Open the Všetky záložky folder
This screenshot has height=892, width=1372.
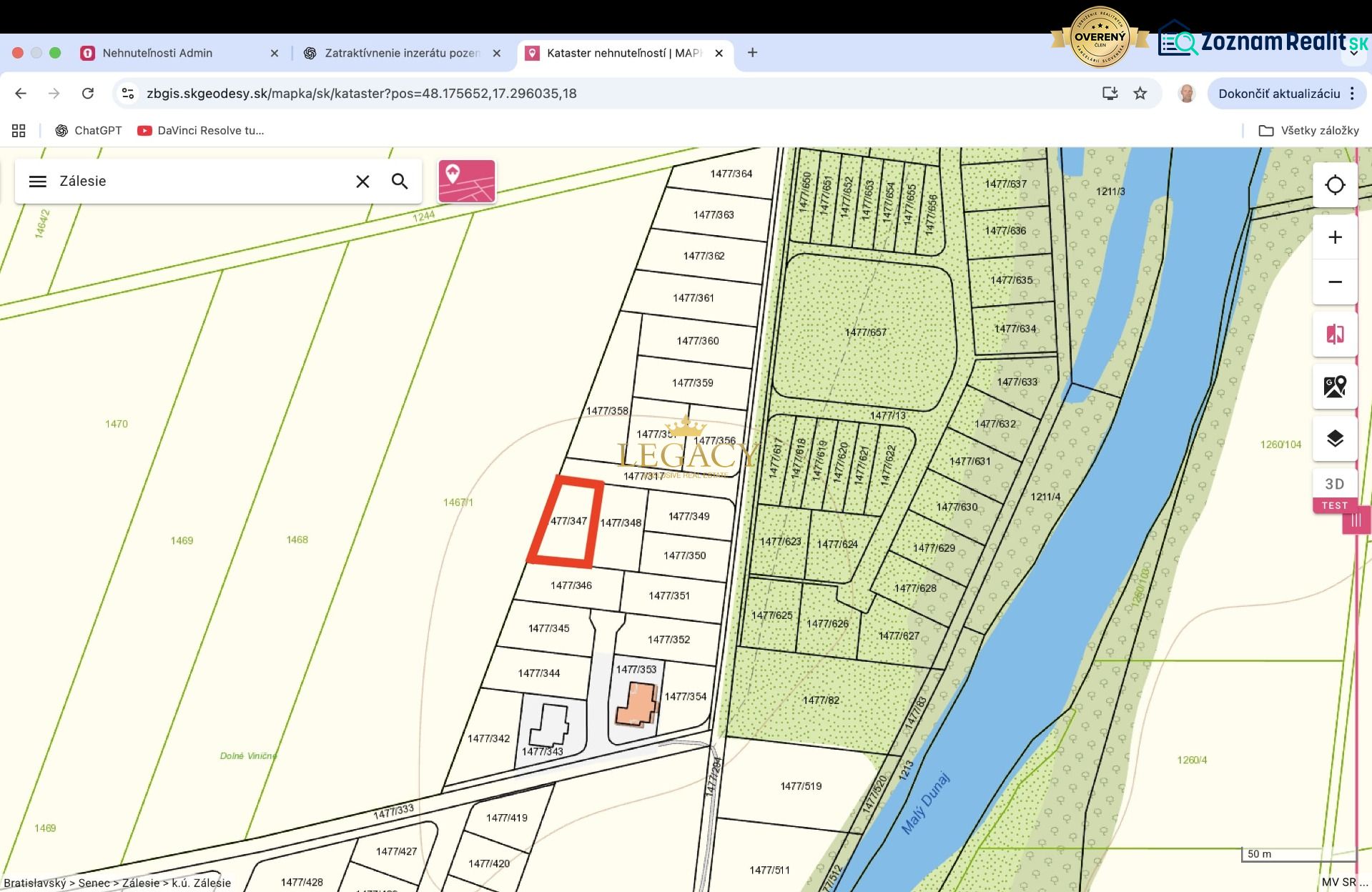click(1309, 131)
